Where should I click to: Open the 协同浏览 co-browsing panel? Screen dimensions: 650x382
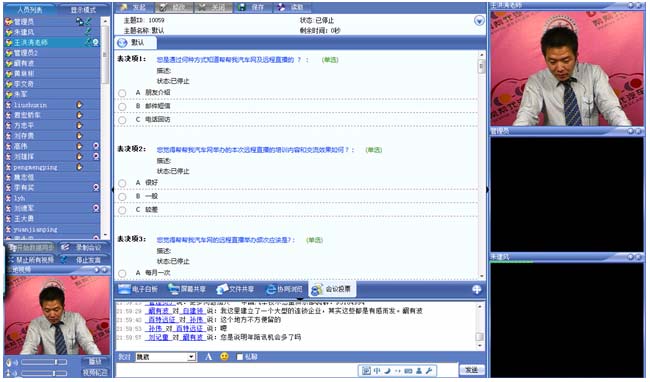coord(284,289)
